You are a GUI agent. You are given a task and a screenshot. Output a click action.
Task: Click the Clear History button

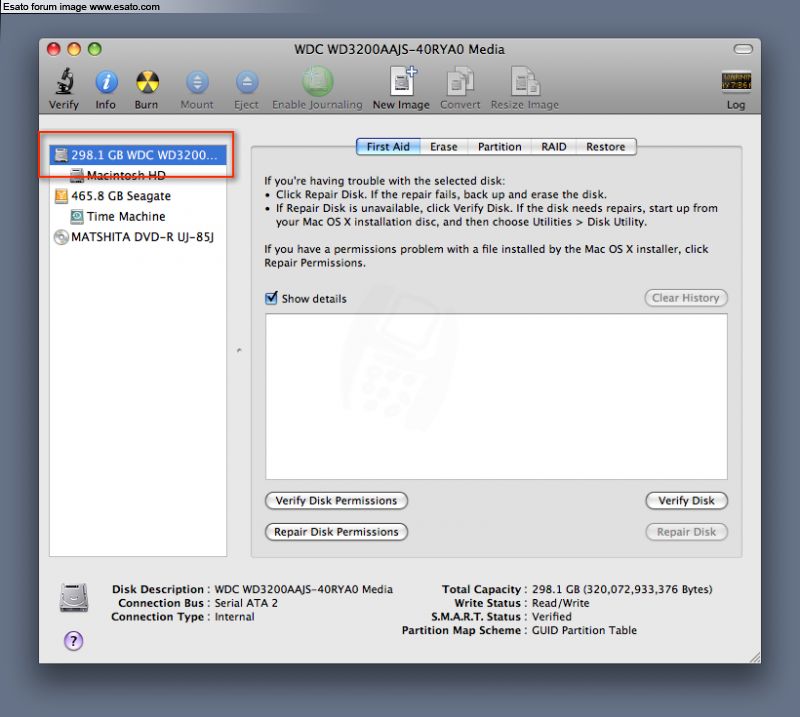pyautogui.click(x=686, y=298)
